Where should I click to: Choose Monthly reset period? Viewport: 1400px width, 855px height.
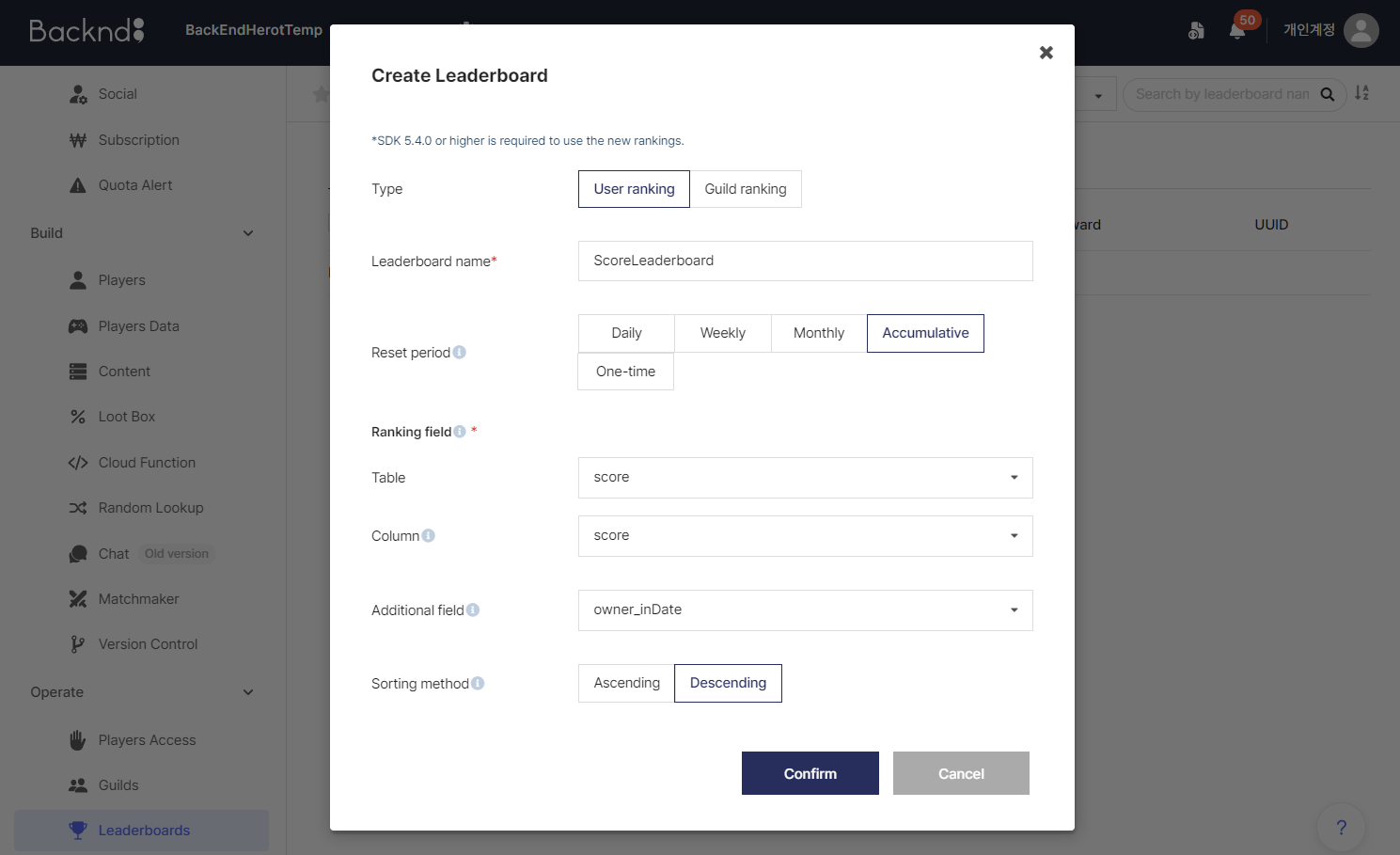pyautogui.click(x=819, y=333)
